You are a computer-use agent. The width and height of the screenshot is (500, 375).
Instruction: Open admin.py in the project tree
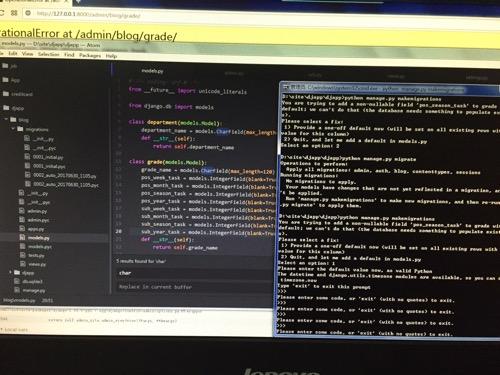[x=37, y=211]
